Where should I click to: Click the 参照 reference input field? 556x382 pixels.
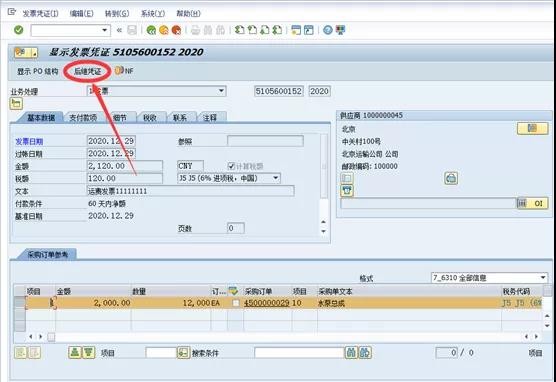[265, 141]
